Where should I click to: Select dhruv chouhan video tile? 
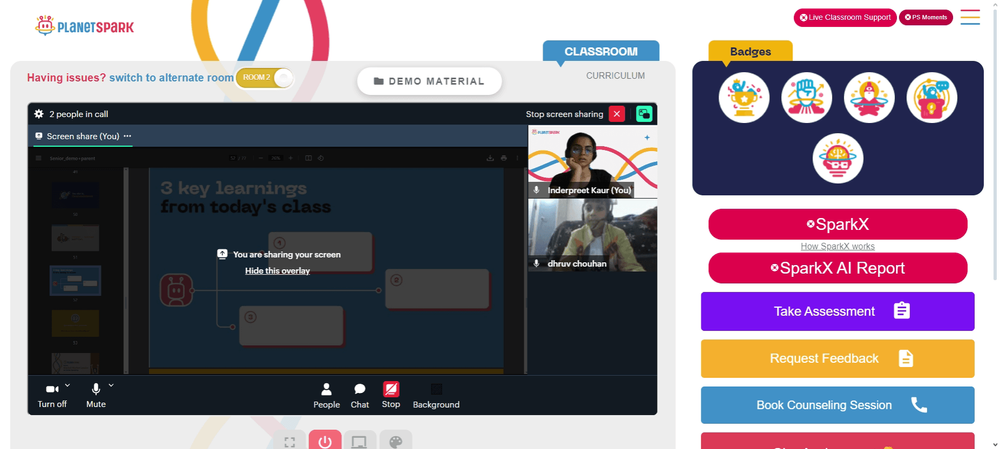(x=592, y=235)
